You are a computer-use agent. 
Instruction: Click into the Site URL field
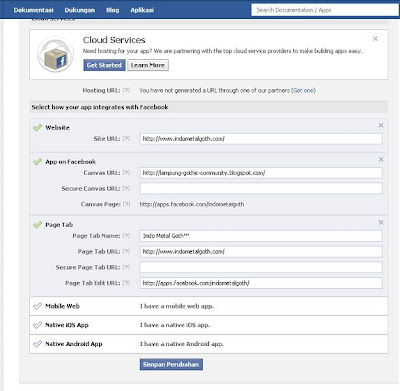[x=261, y=139]
